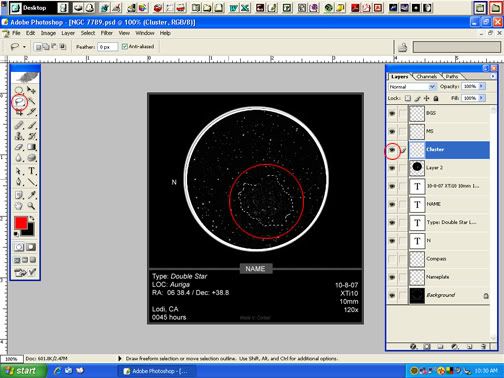The width and height of the screenshot is (504, 378).
Task: Open the Filter menu
Action: pos(107,33)
